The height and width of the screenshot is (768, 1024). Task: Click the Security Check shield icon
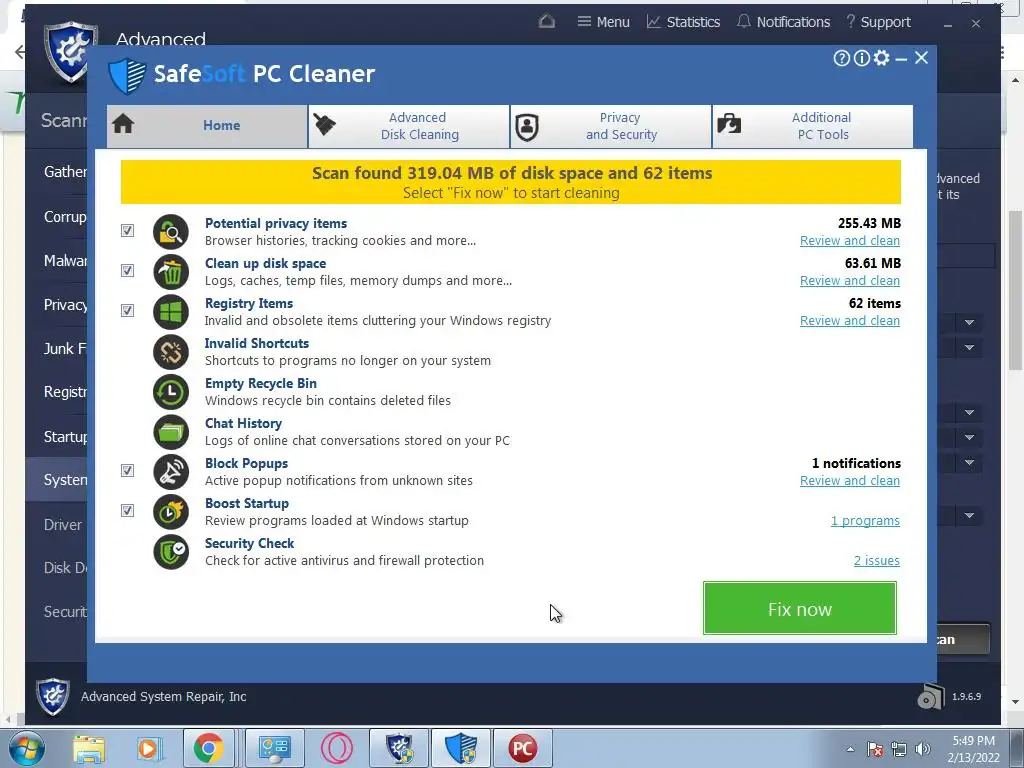170,552
